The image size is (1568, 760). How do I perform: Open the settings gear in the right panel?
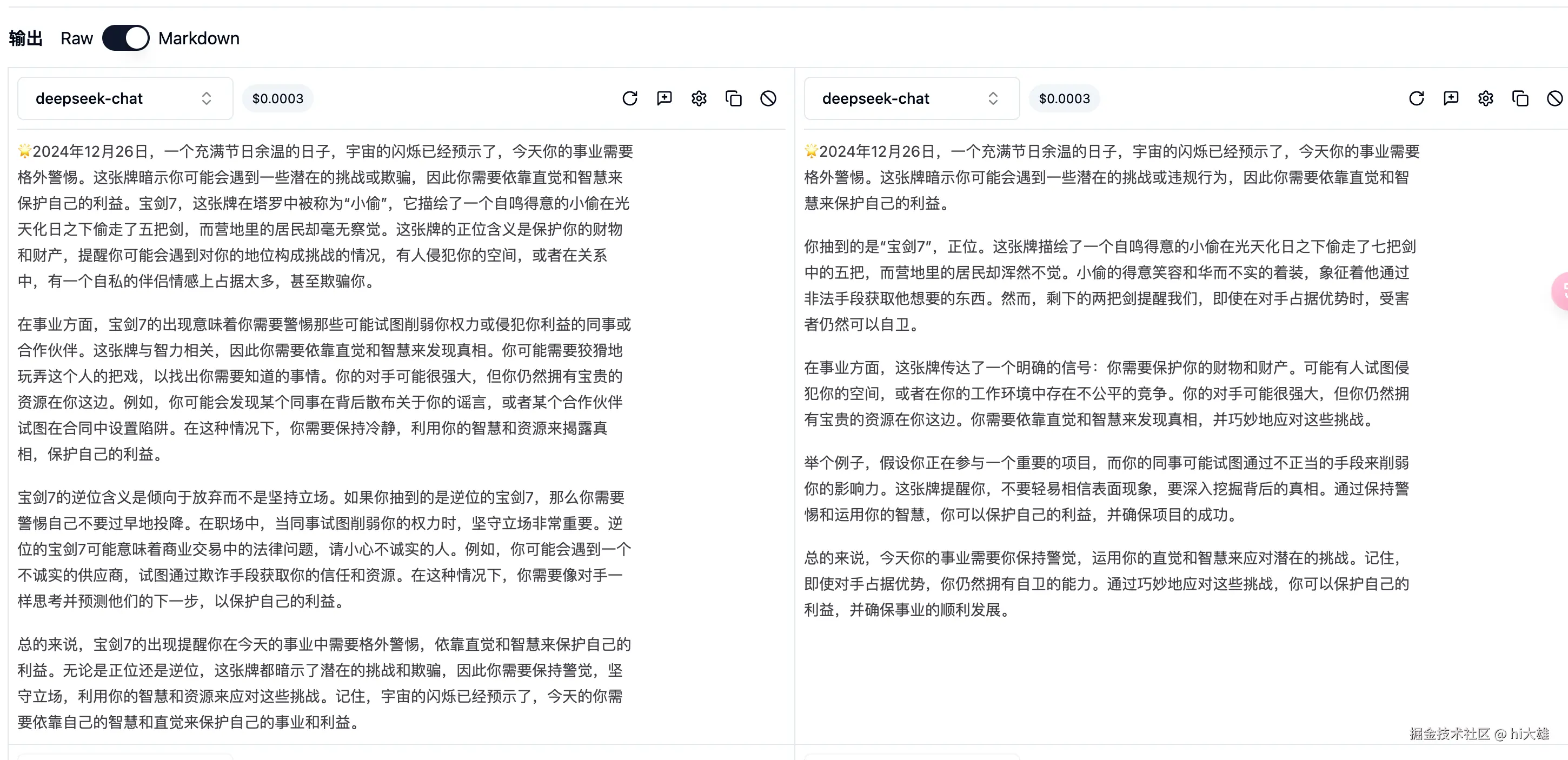[x=1485, y=98]
